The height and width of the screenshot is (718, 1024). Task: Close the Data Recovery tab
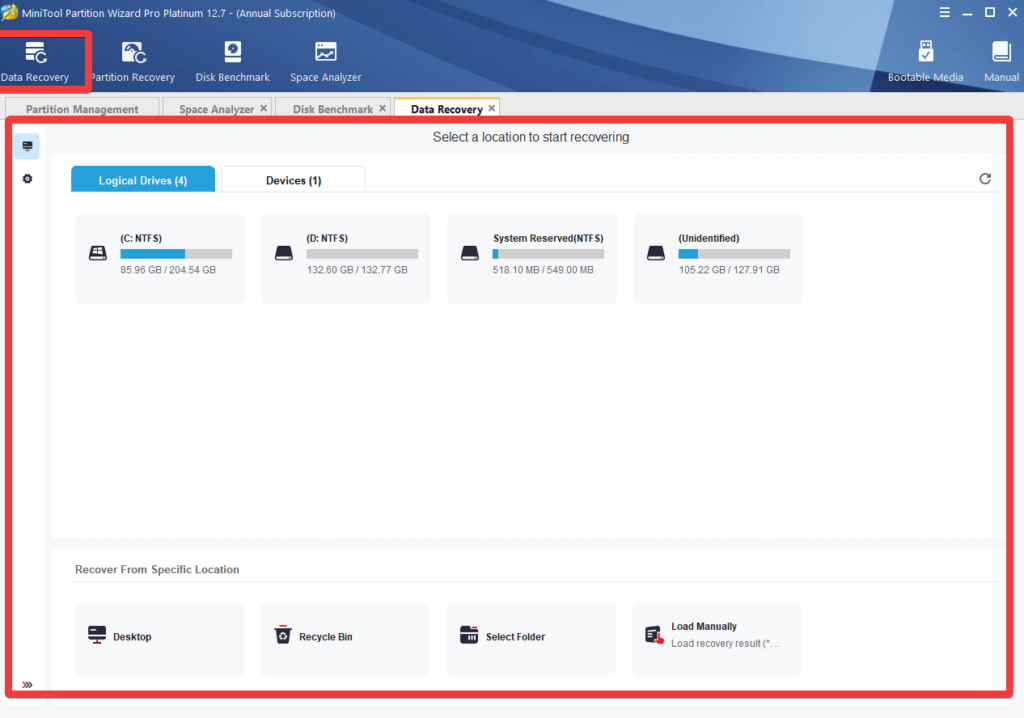pos(492,108)
